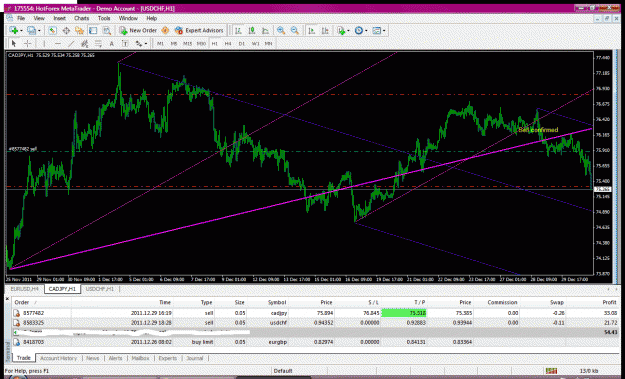Toggle Auto Scroll chart button
This screenshot has width=625, height=379.
tap(312, 30)
